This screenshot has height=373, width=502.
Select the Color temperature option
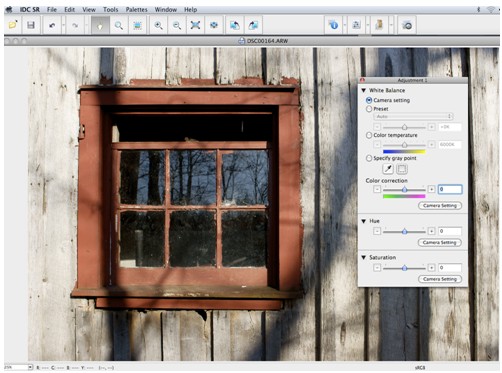pyautogui.click(x=369, y=135)
